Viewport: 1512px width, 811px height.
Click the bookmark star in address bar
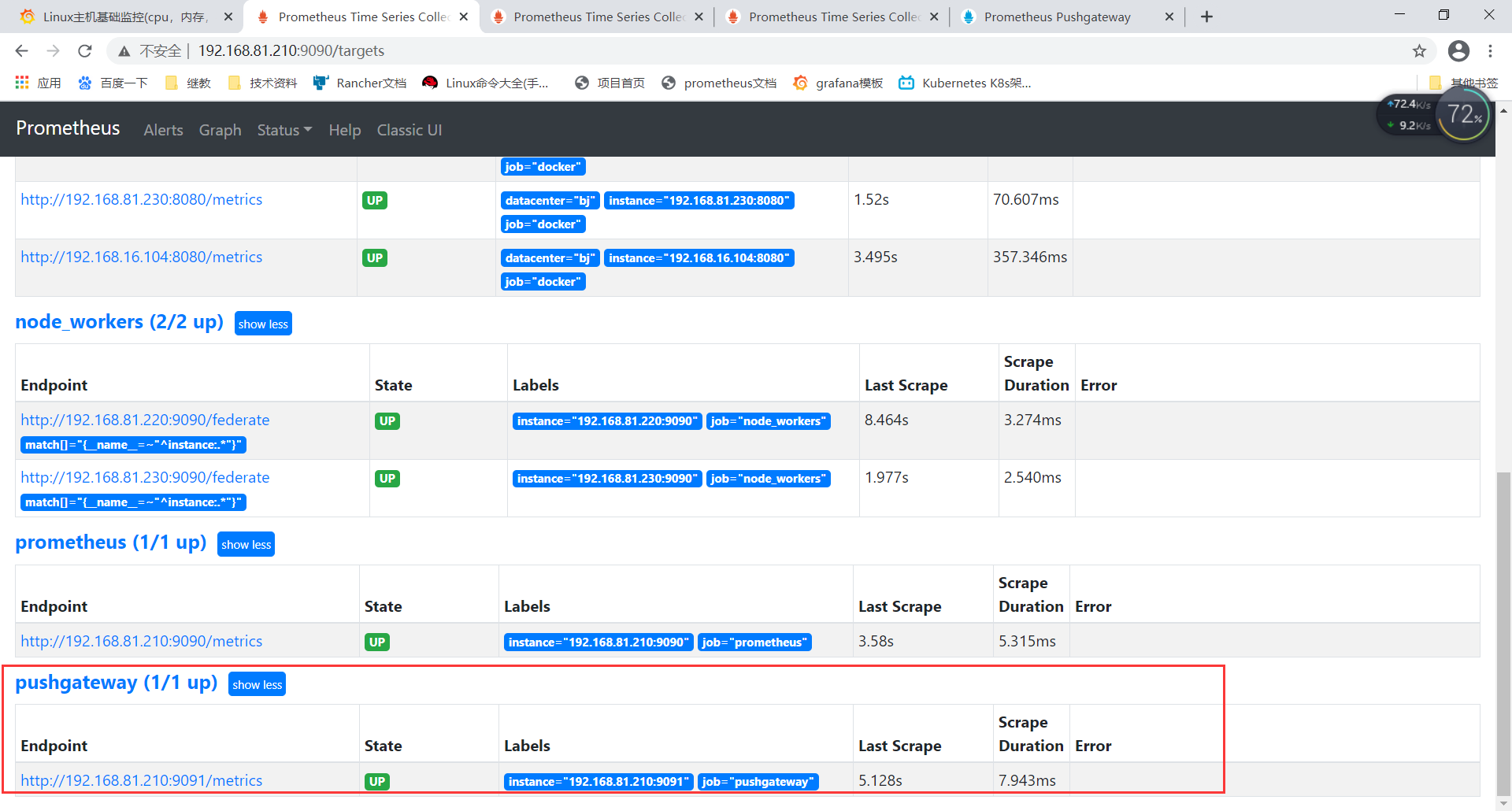1420,50
